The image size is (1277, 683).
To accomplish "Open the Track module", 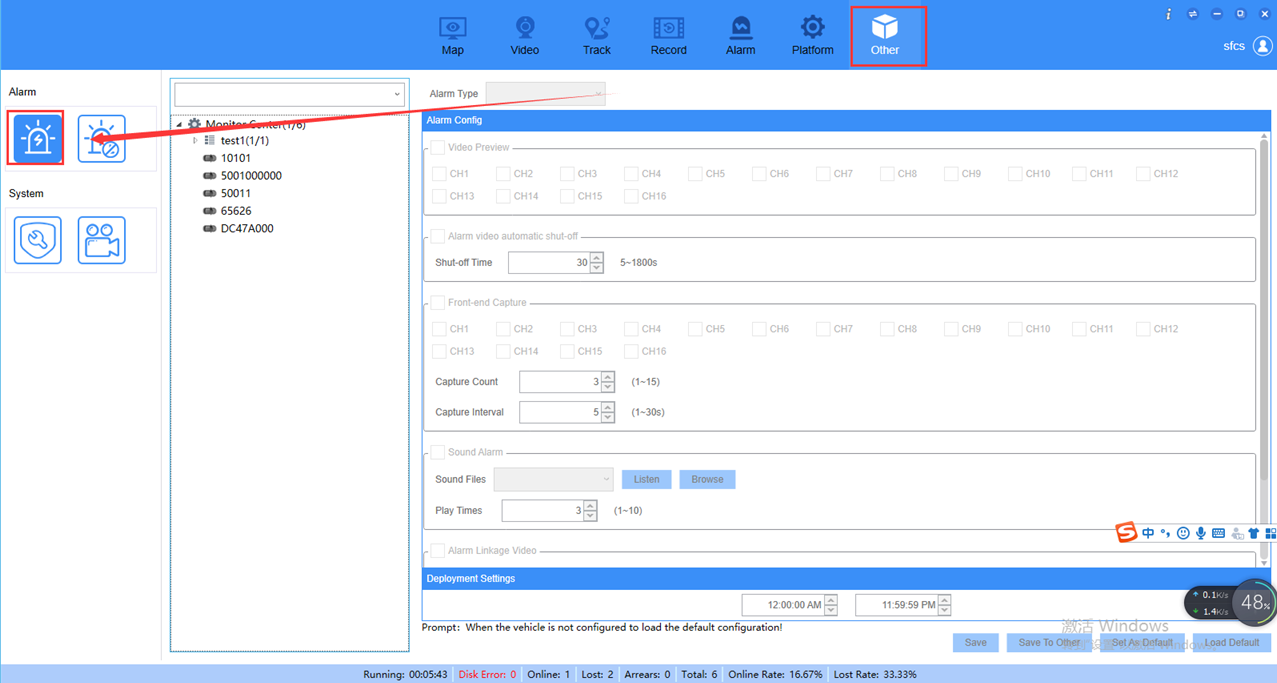I will point(597,36).
